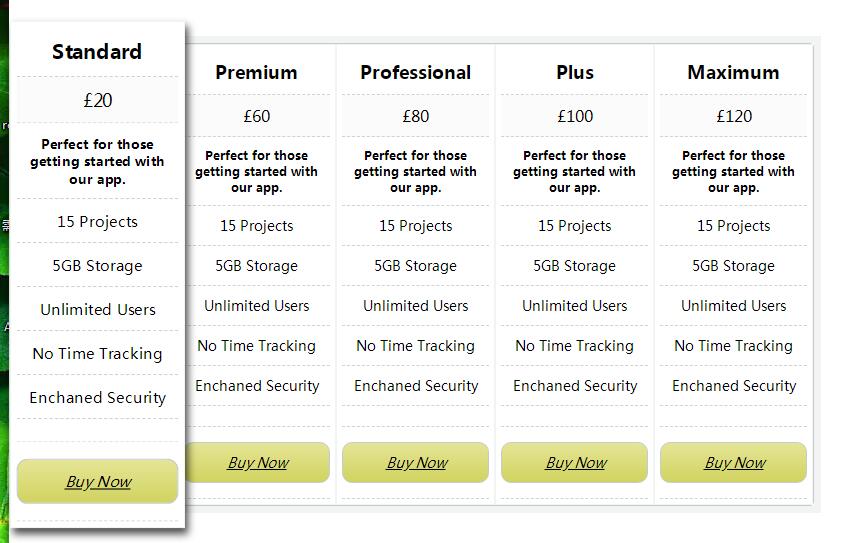
Task: Click the £100 Plus price
Action: 575,116
